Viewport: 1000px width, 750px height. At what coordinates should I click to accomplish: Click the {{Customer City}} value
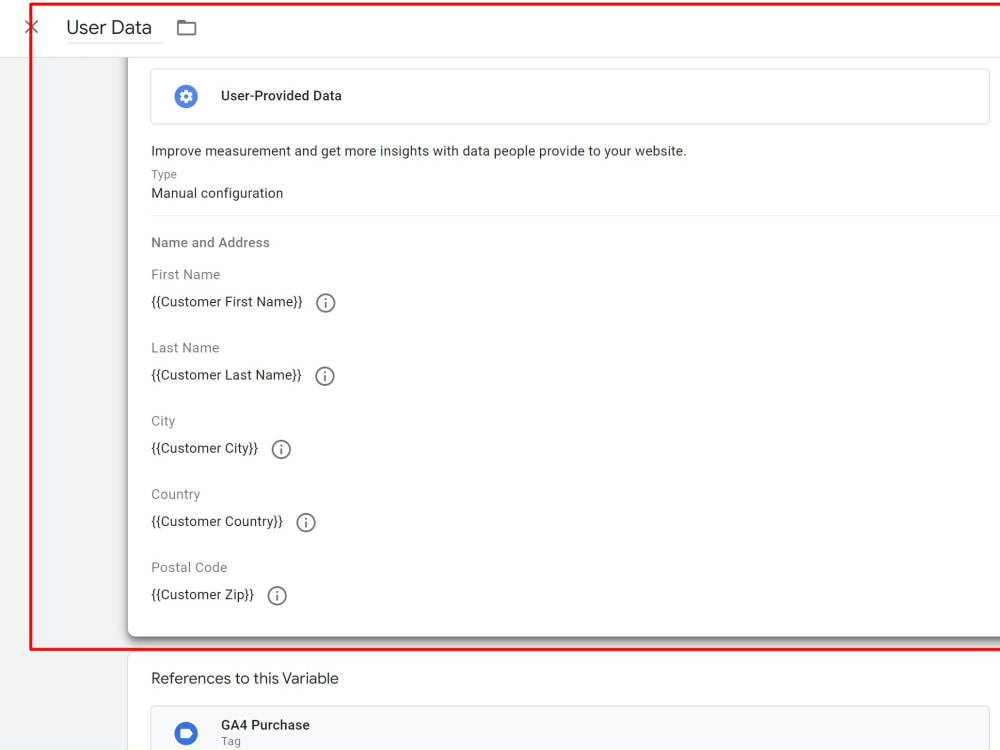pyautogui.click(x=204, y=448)
